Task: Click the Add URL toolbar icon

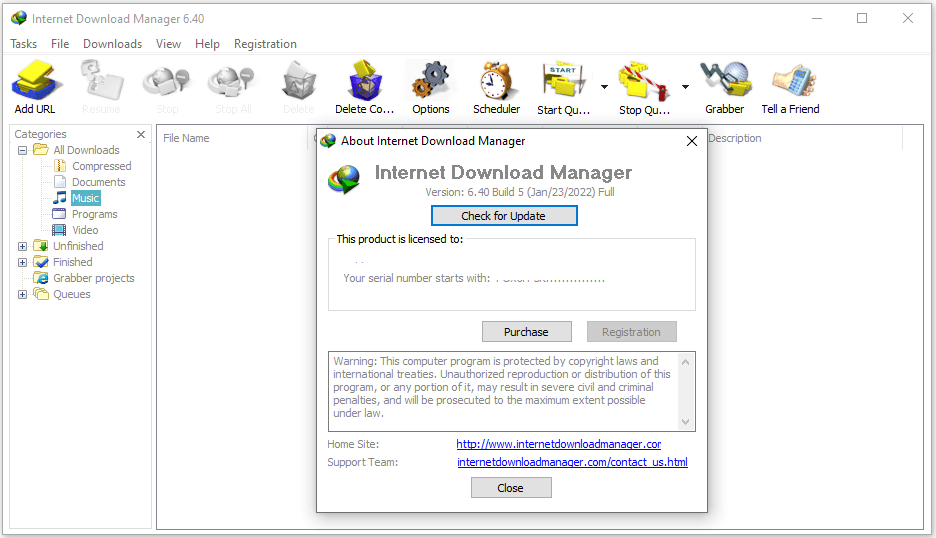Action: click(36, 81)
